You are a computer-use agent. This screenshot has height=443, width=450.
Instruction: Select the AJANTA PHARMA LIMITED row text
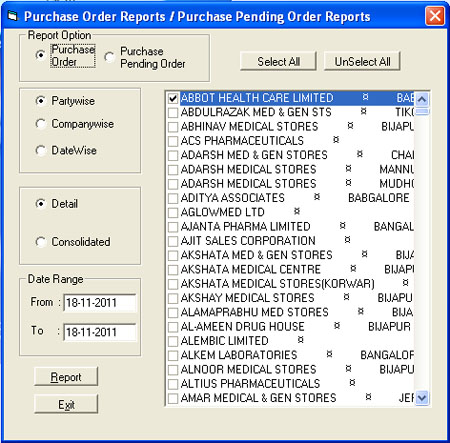coord(246,227)
